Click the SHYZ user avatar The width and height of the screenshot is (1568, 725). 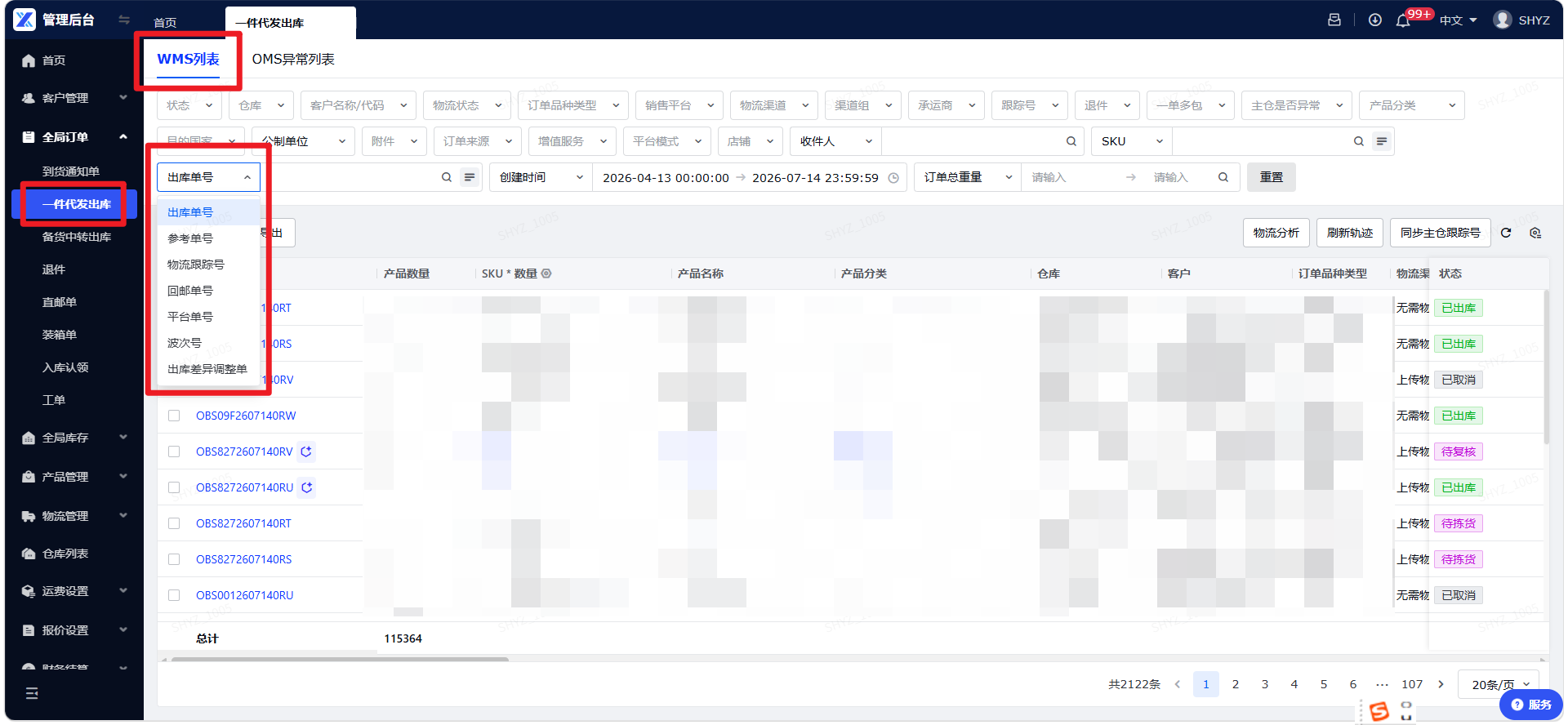tap(1502, 20)
